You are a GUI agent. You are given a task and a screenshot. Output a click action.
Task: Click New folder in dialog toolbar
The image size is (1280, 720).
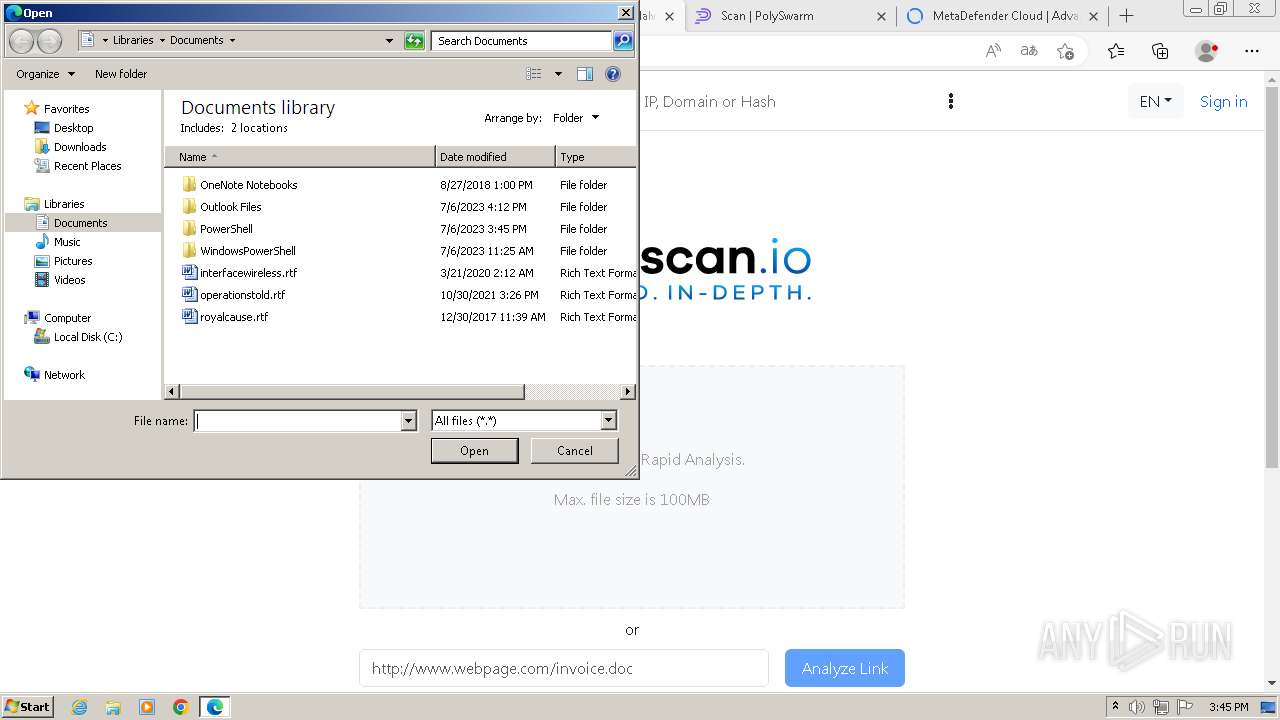click(x=121, y=74)
